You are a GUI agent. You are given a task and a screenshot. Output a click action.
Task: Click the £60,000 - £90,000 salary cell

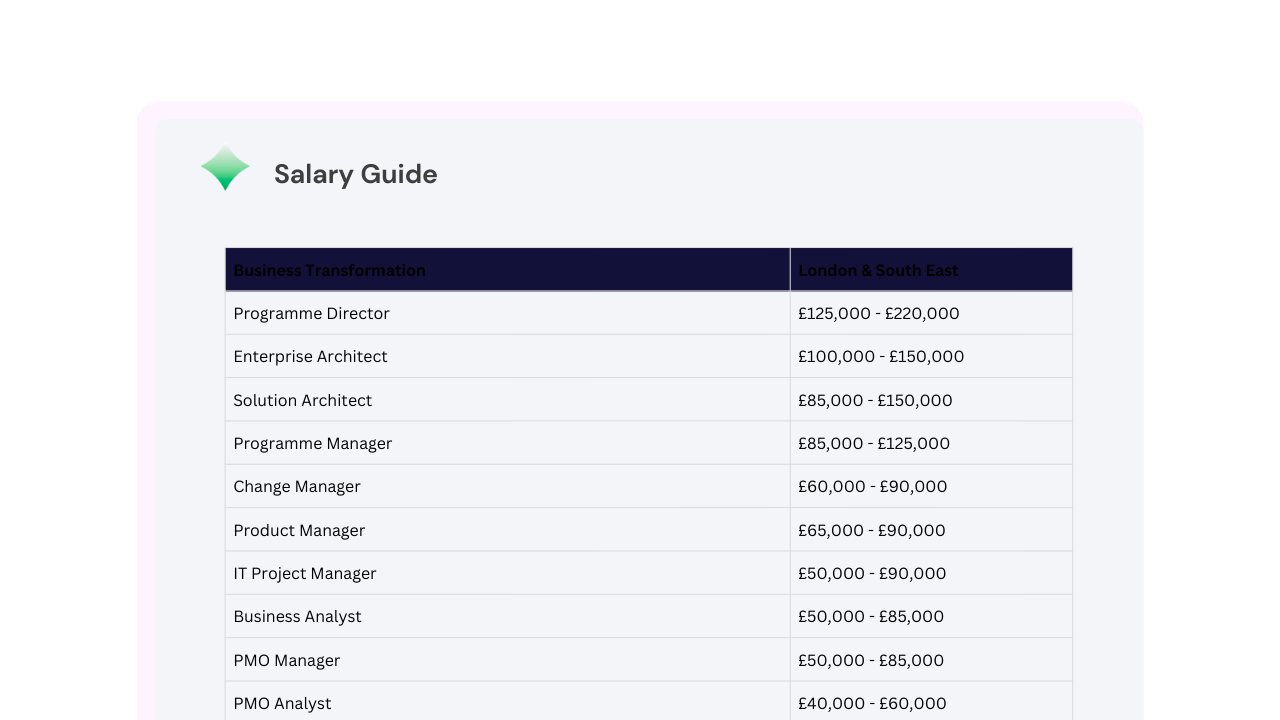click(x=872, y=486)
